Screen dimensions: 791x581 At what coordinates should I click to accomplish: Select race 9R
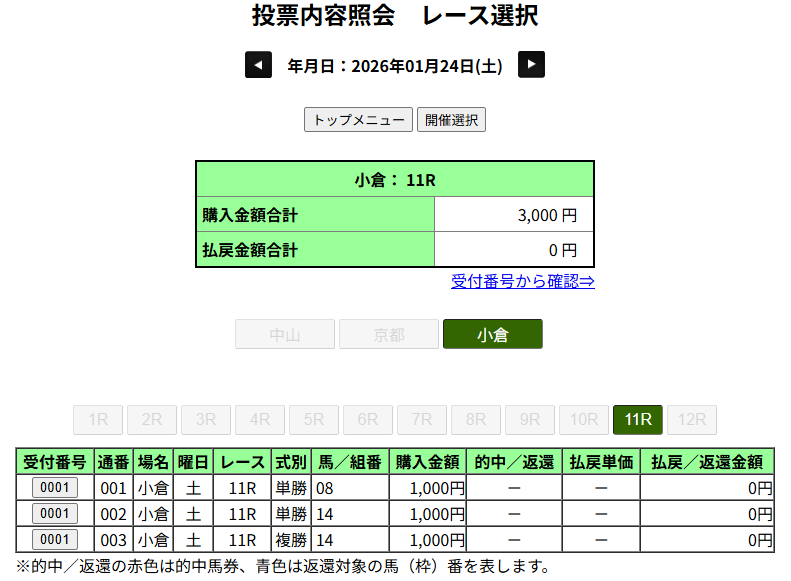(530, 420)
